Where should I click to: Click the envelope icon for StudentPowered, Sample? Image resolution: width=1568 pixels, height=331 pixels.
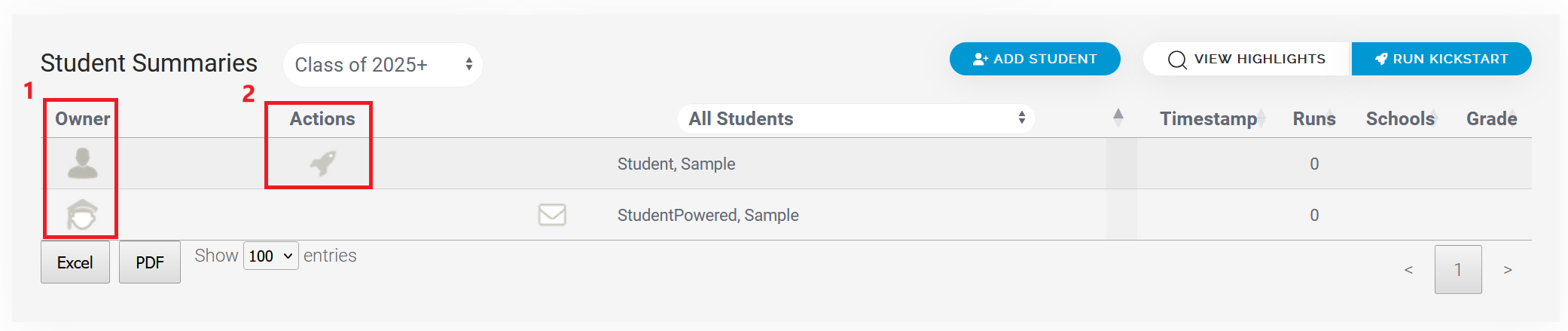pyautogui.click(x=552, y=215)
